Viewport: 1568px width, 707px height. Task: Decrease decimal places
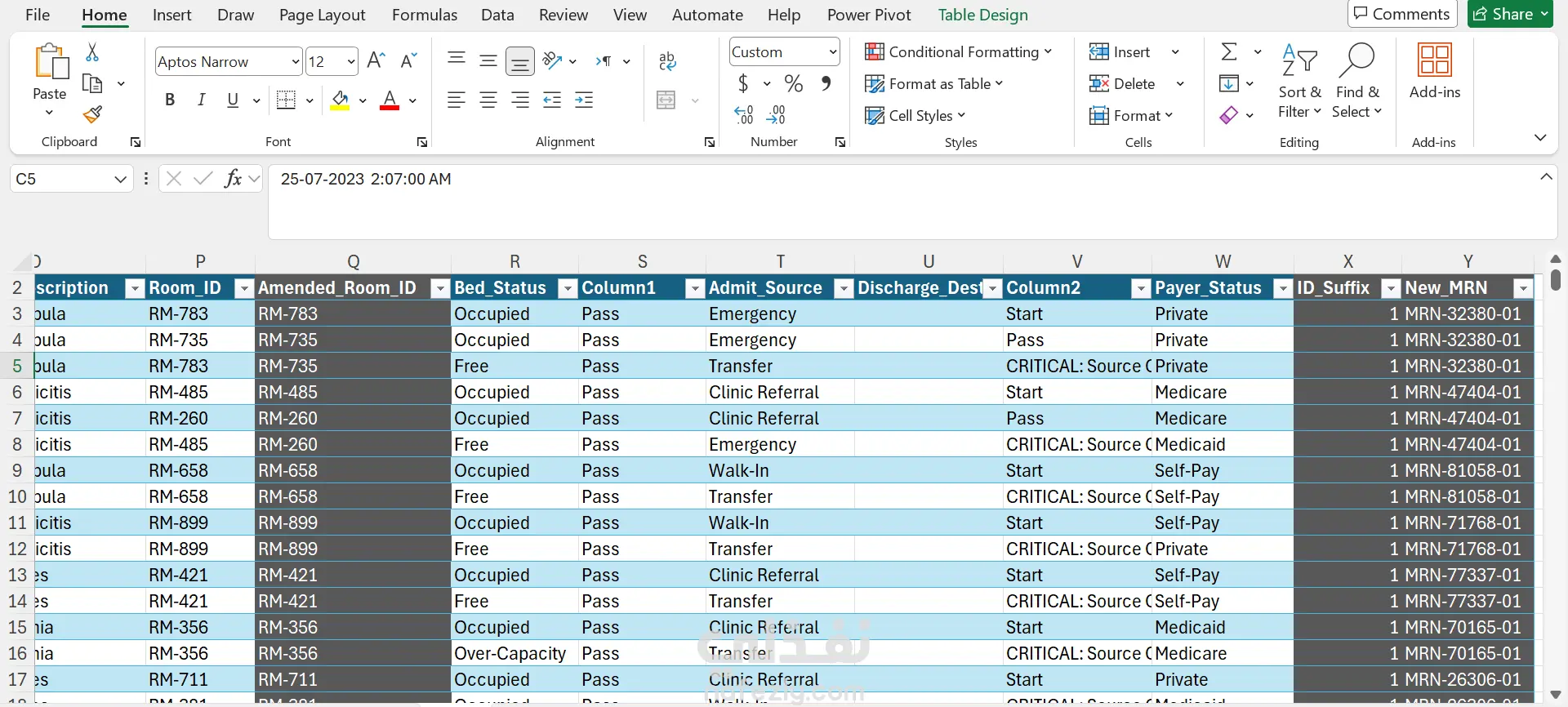click(x=776, y=115)
